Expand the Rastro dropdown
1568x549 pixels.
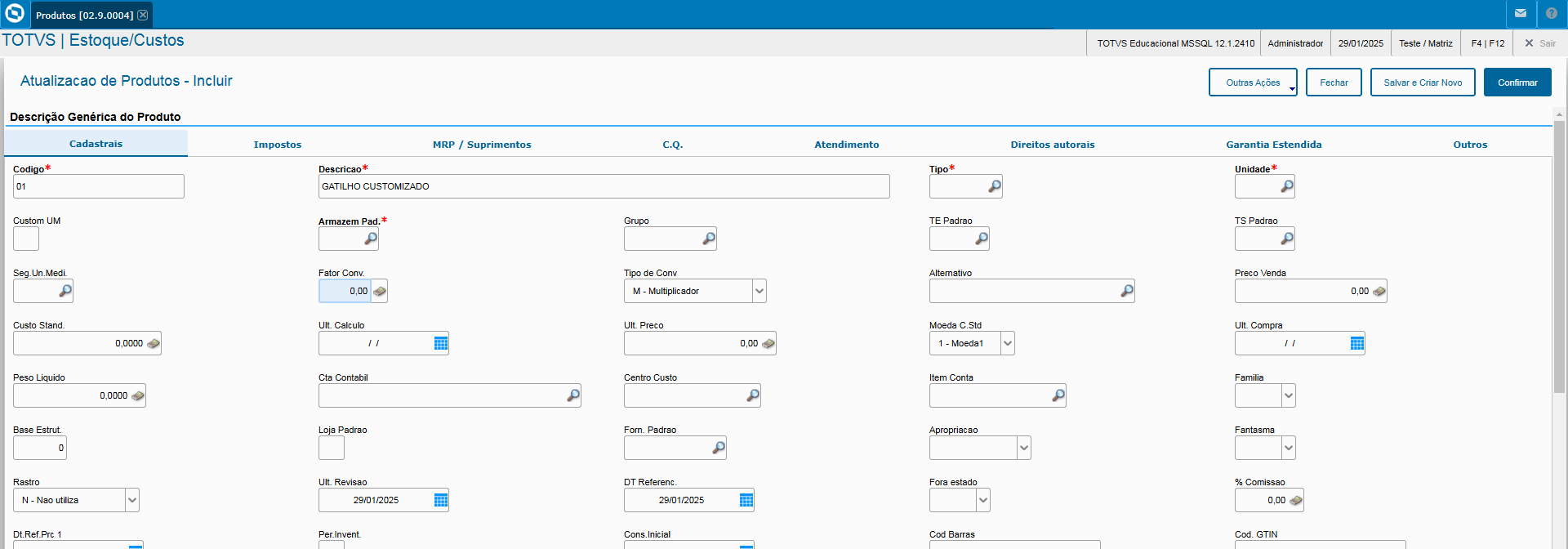coord(132,500)
